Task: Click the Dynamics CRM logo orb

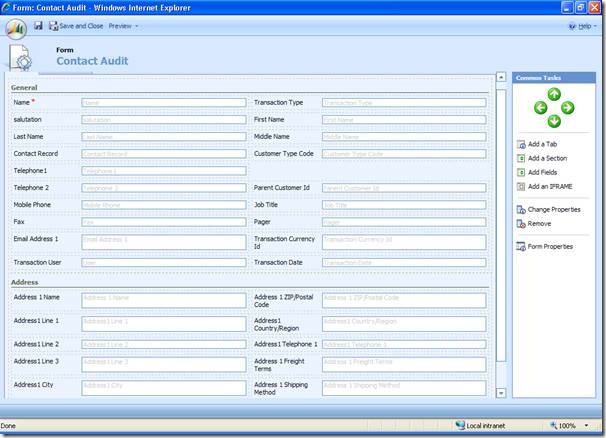Action: point(15,26)
